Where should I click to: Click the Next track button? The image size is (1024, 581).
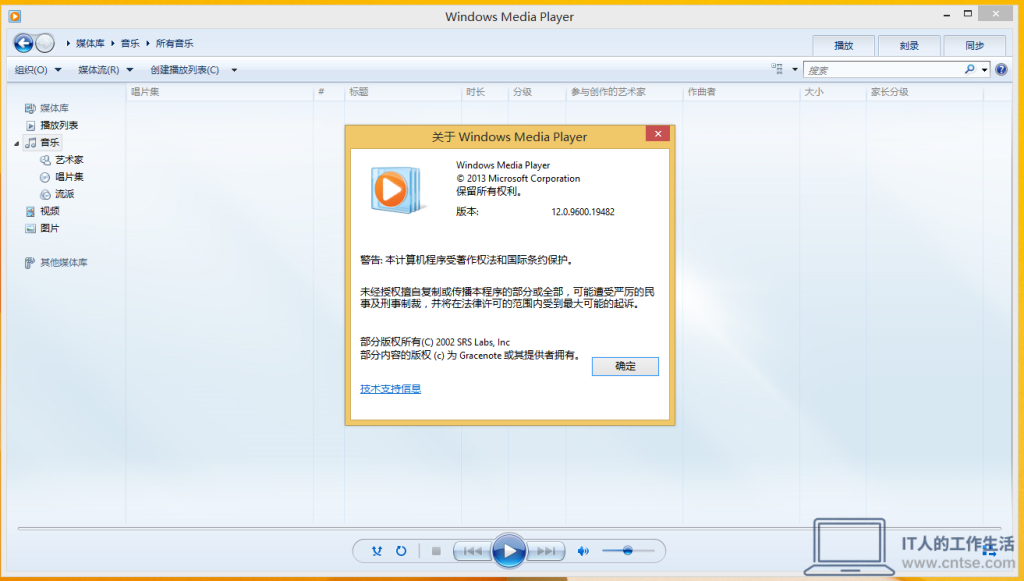click(545, 551)
